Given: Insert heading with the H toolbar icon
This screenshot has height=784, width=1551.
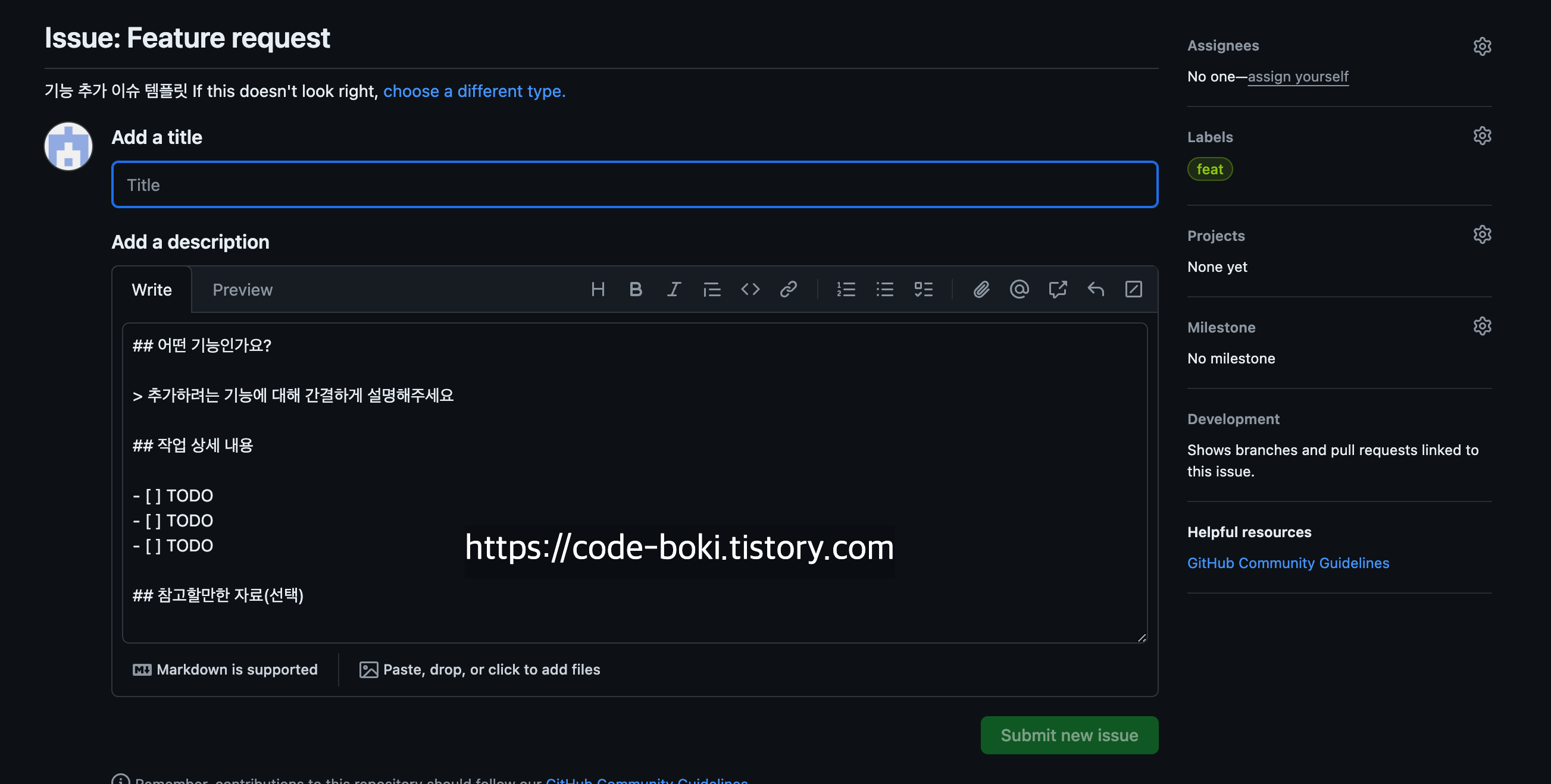Looking at the screenshot, I should click(x=598, y=290).
